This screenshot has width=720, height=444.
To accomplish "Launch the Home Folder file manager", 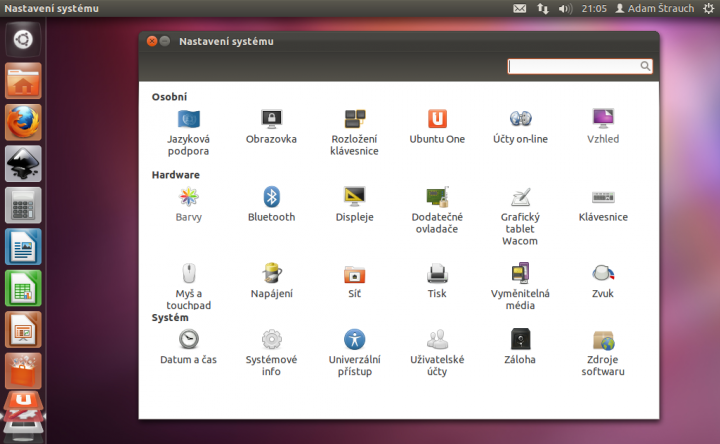I will (23, 81).
